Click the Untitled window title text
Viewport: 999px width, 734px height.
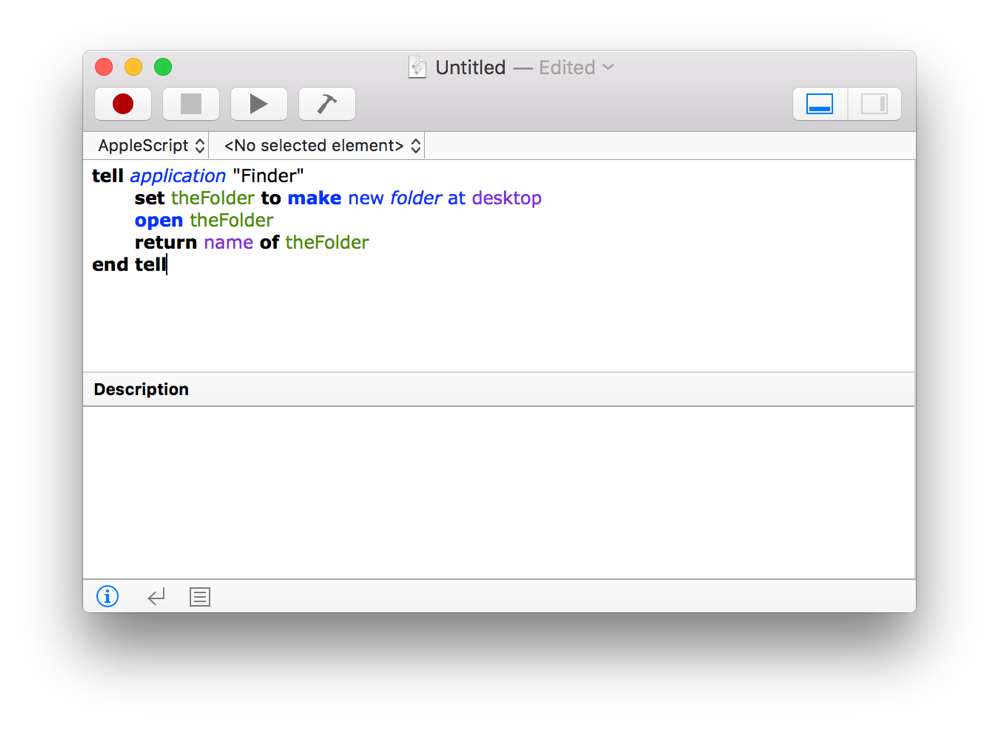[470, 68]
